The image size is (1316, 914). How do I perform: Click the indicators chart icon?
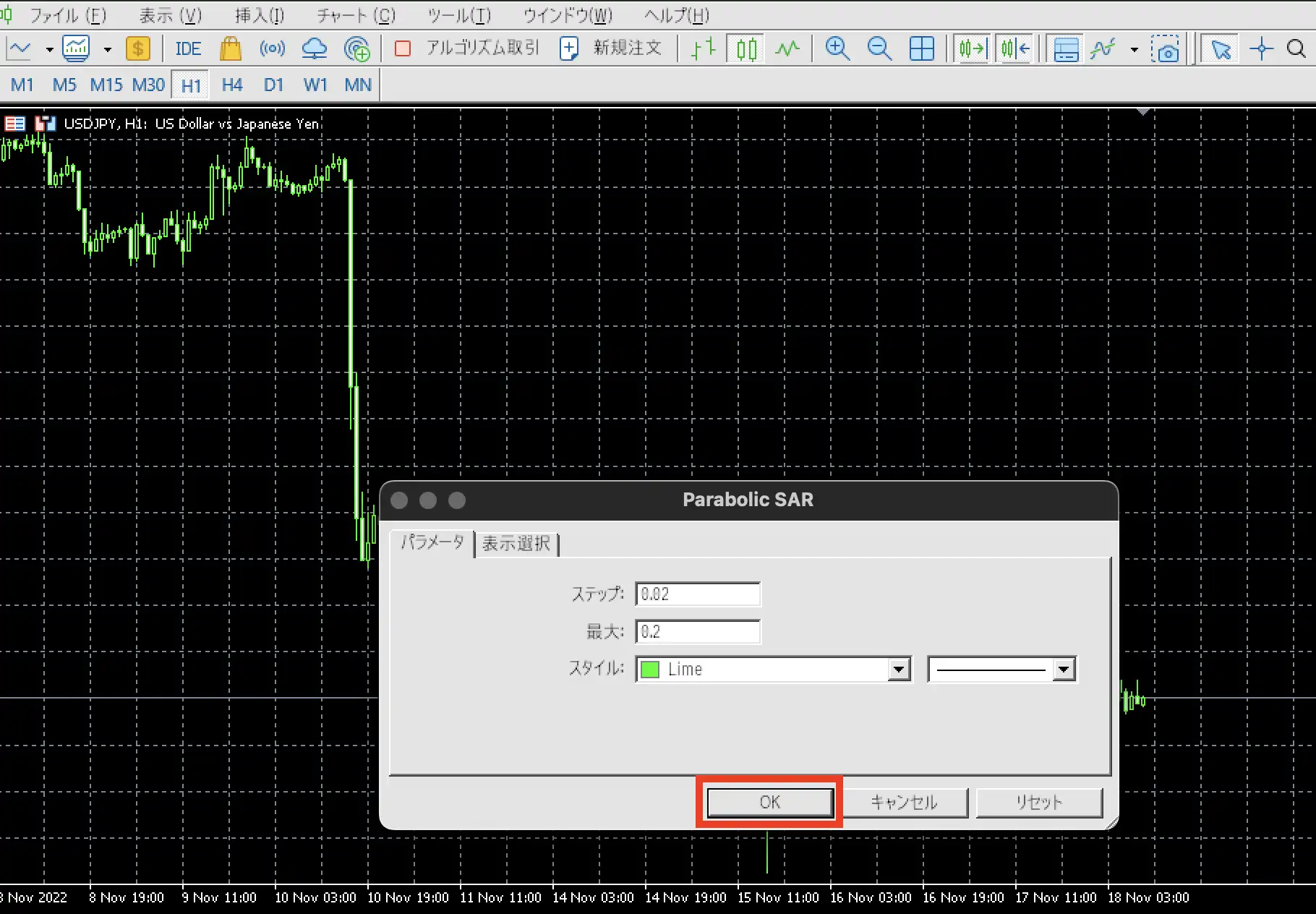[76, 48]
